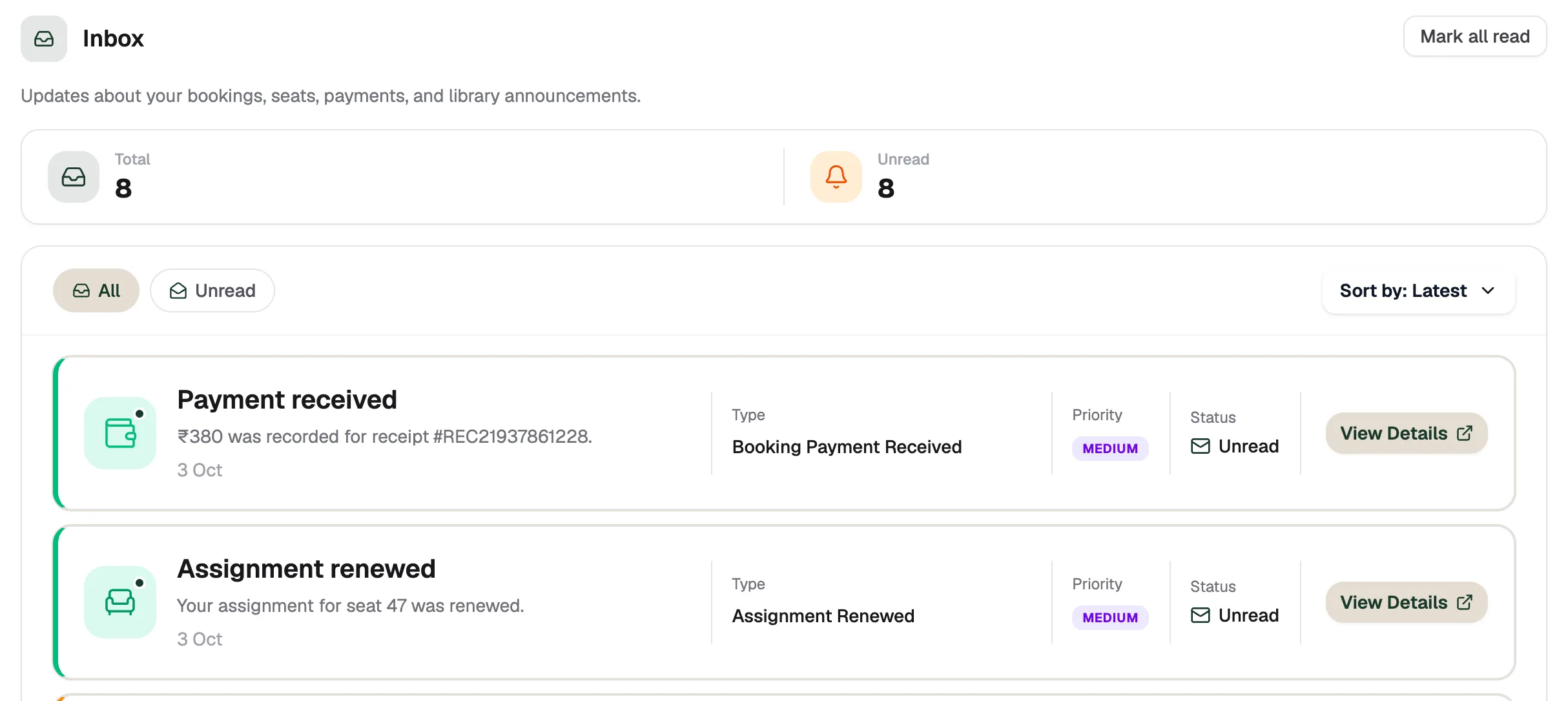Click the '3 Oct' date under Payment received
Screen dimensions: 1568x701
(x=200, y=470)
